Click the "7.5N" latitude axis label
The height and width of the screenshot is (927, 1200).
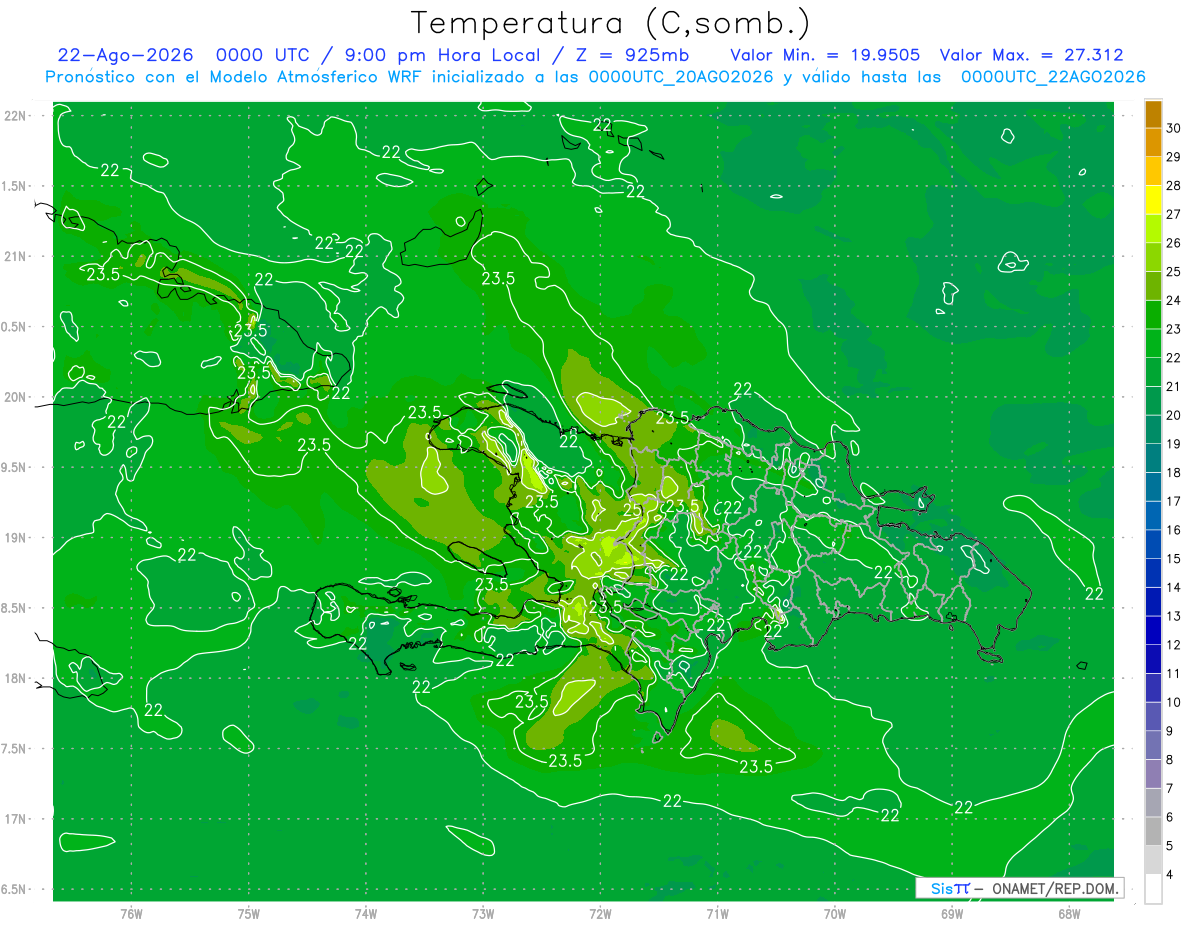tap(16, 749)
